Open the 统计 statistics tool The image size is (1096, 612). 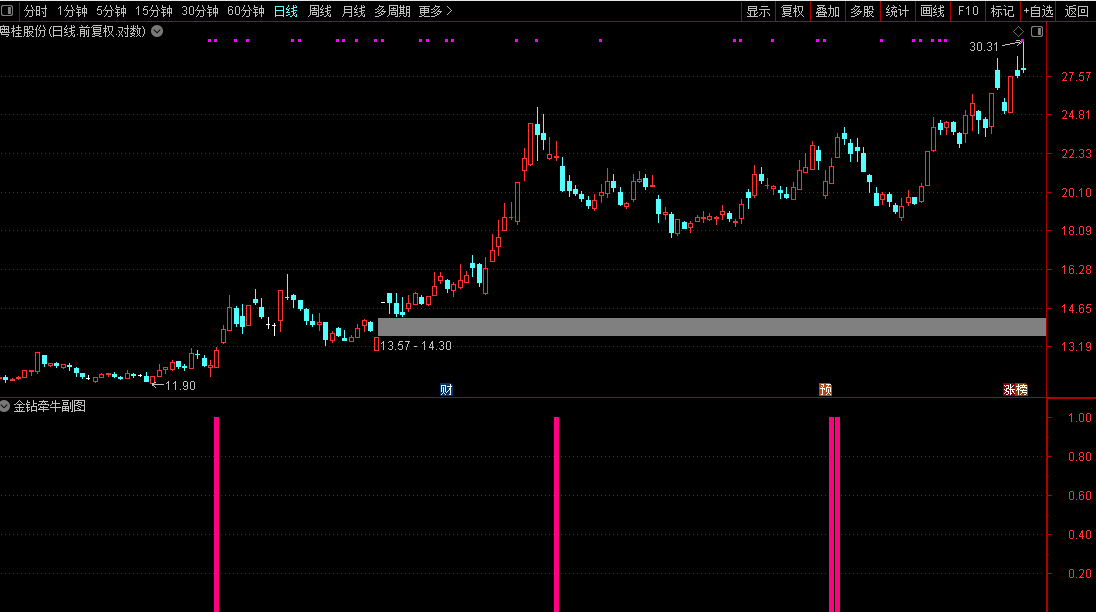(x=897, y=11)
